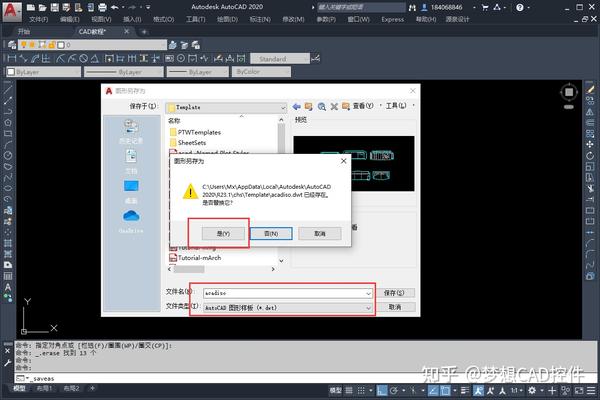Close the overwrite confirmation dialog with X
Viewport: 600px width, 400px height.
(x=343, y=161)
